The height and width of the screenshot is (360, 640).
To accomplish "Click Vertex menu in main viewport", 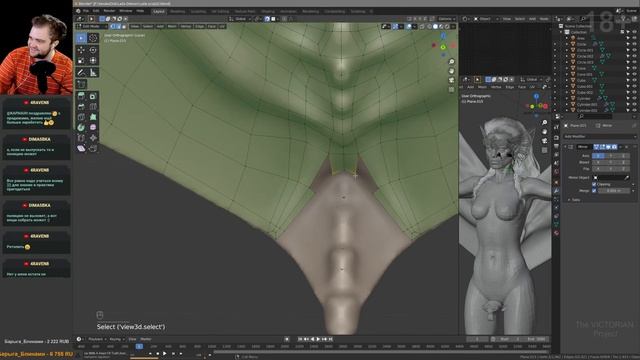I will click(186, 27).
